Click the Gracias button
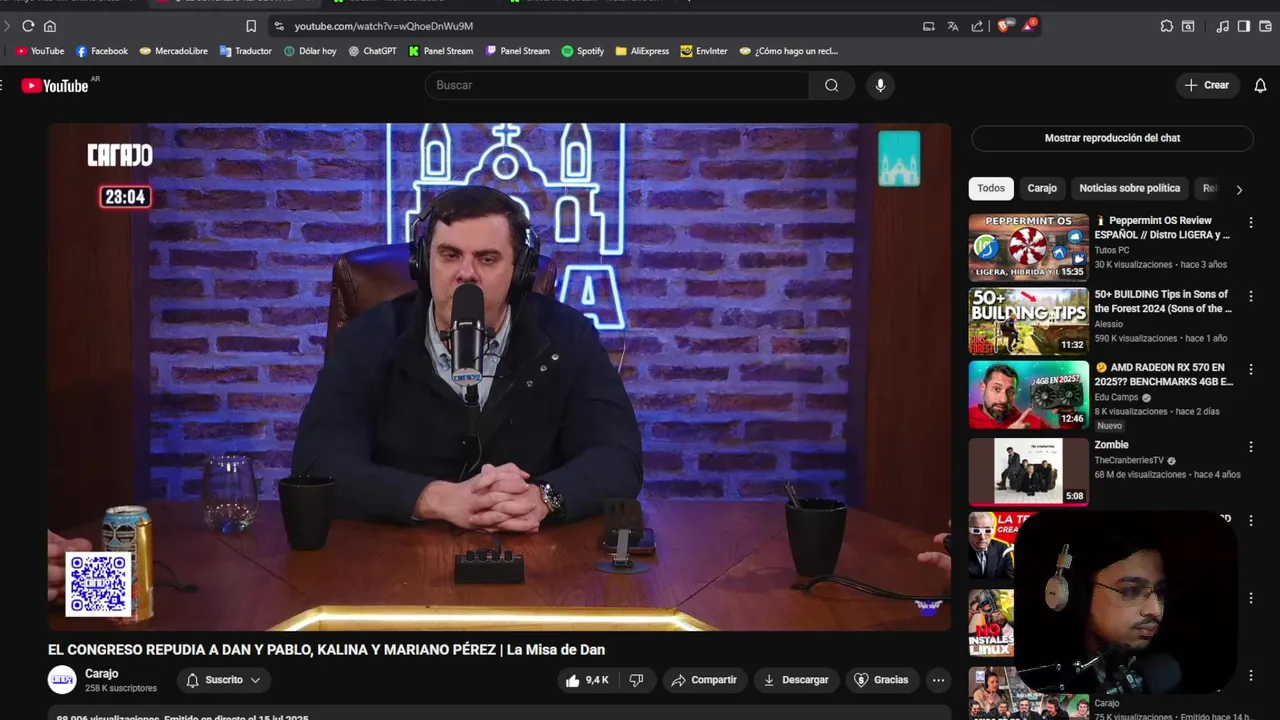The height and width of the screenshot is (720, 1280). (x=881, y=680)
